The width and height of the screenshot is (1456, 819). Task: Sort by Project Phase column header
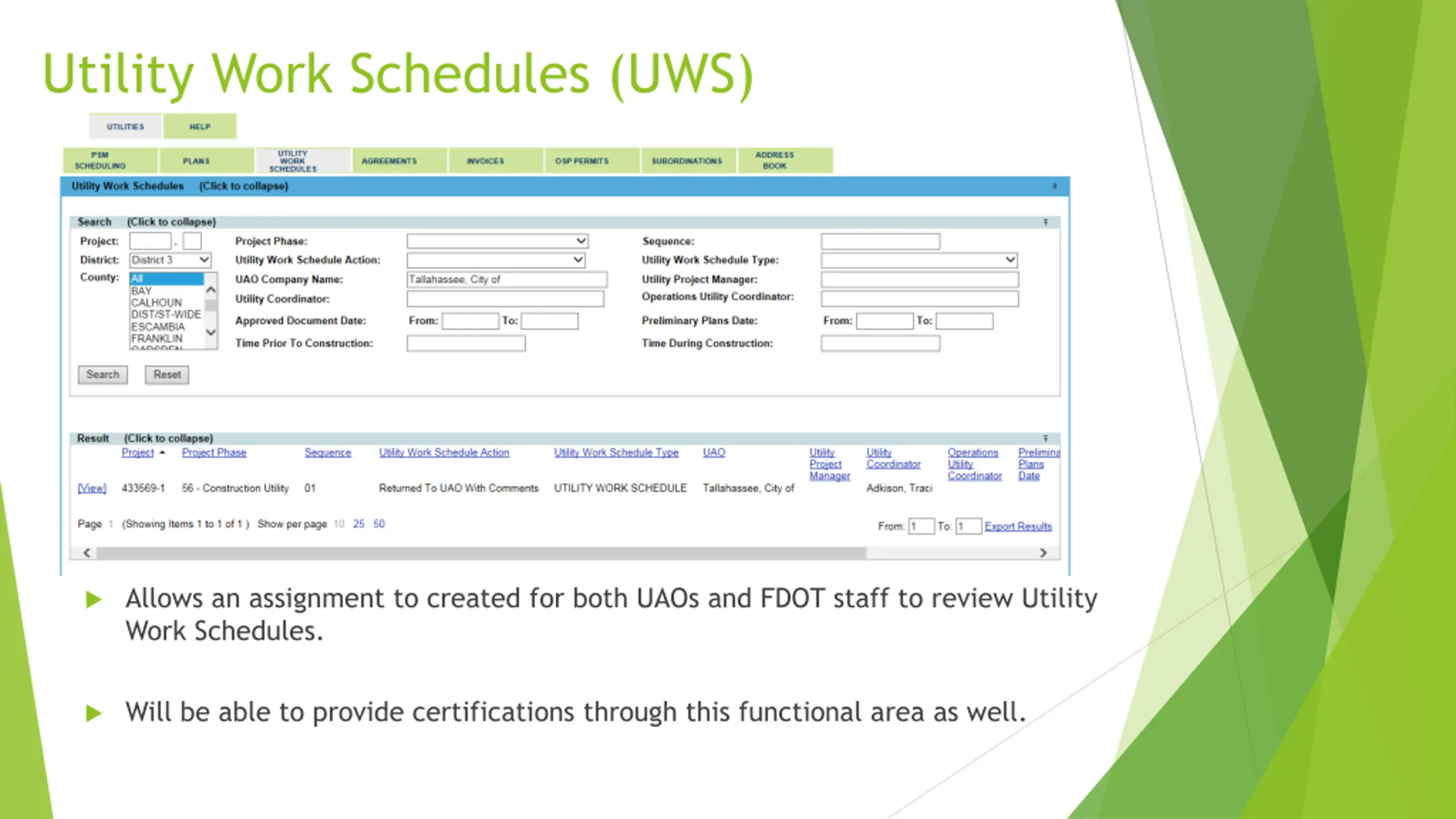click(214, 452)
